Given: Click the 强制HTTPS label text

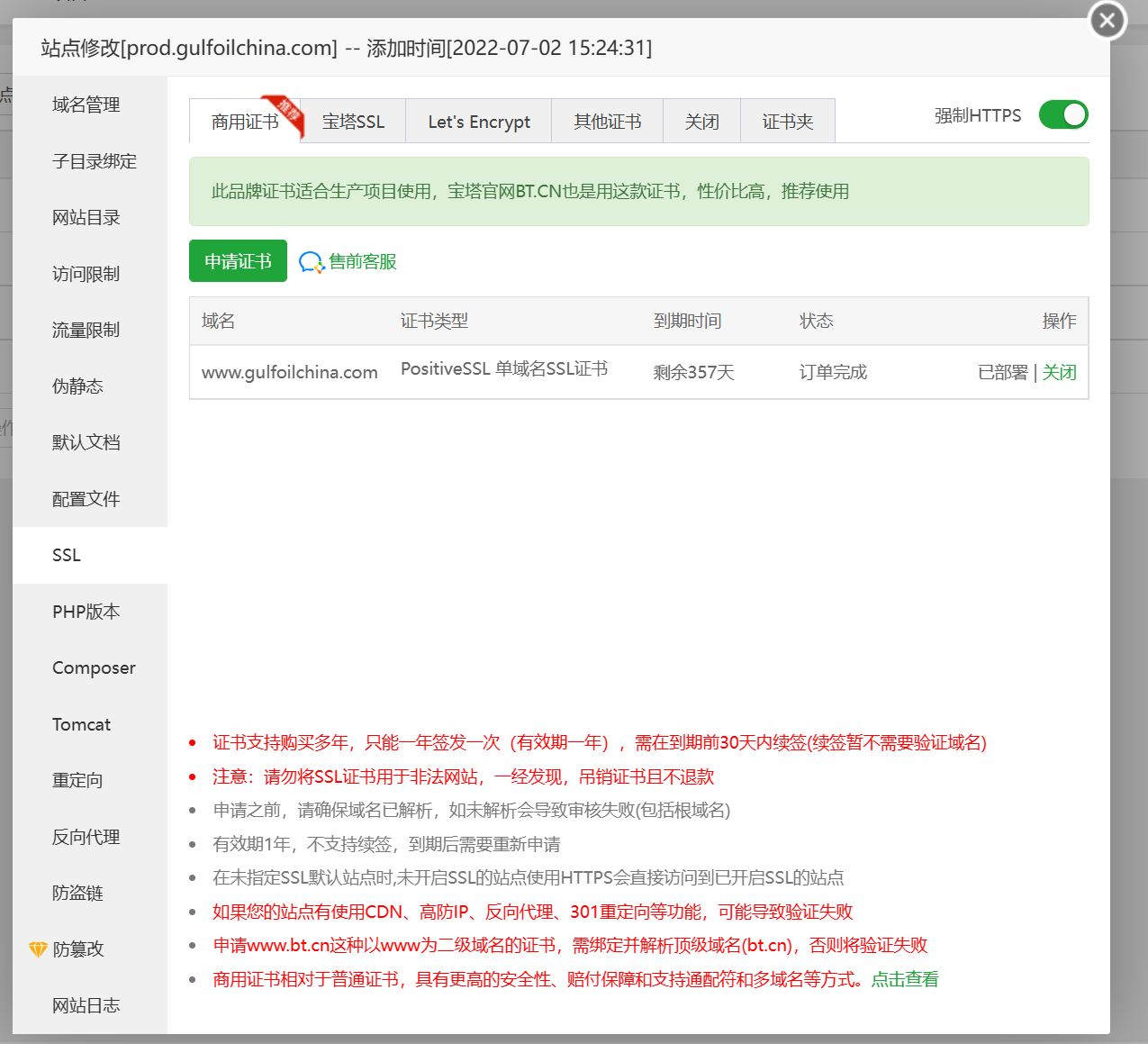Looking at the screenshot, I should click(x=978, y=115).
